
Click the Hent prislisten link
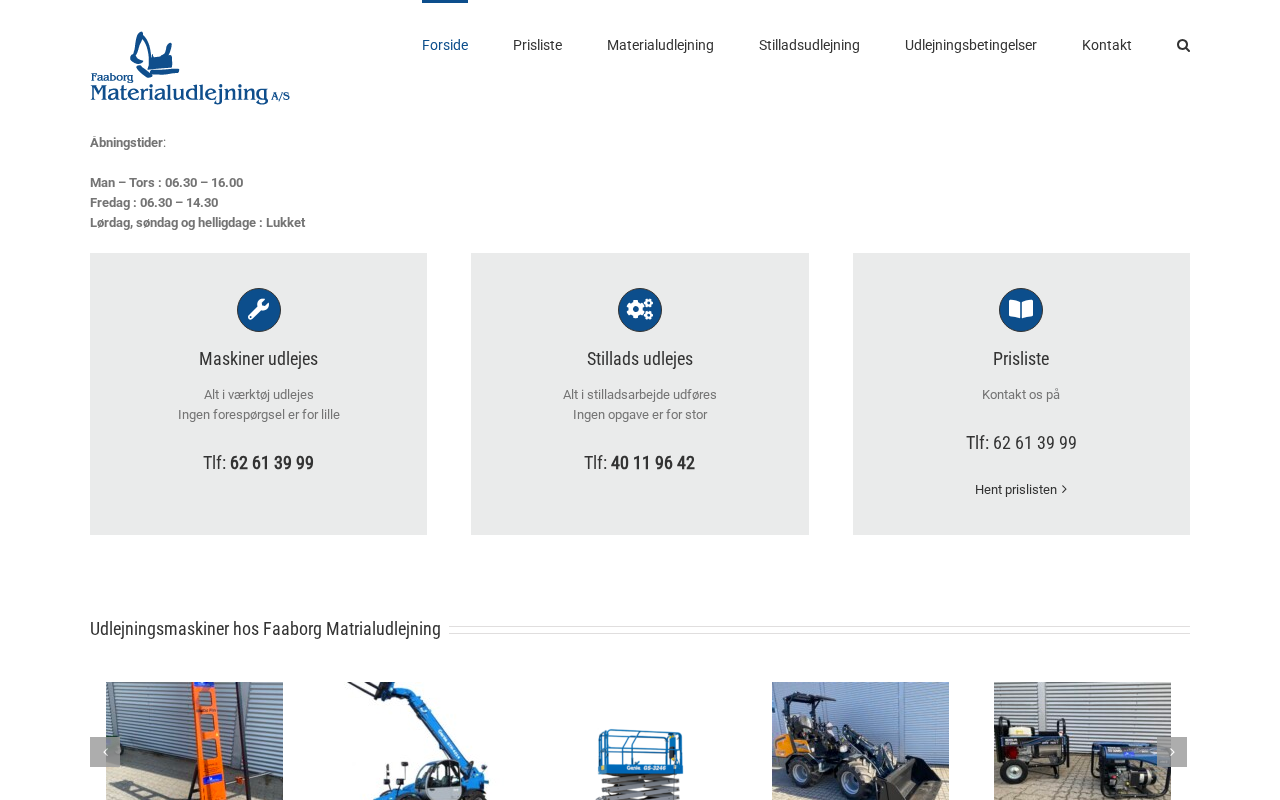[1021, 489]
